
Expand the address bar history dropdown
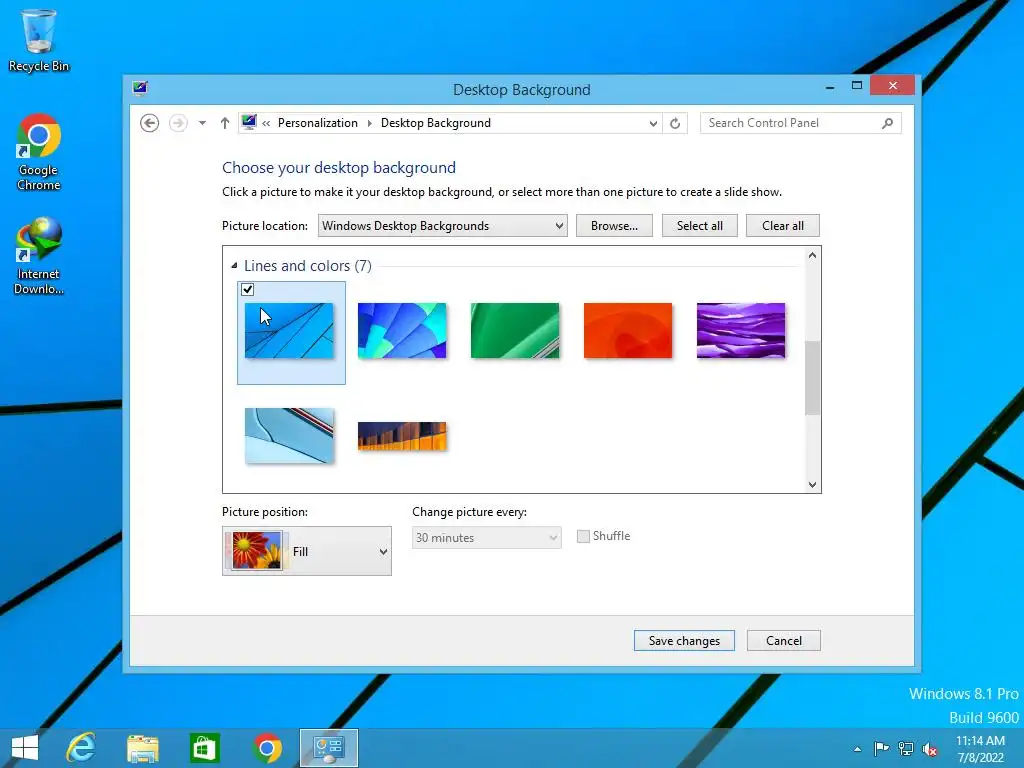(653, 123)
